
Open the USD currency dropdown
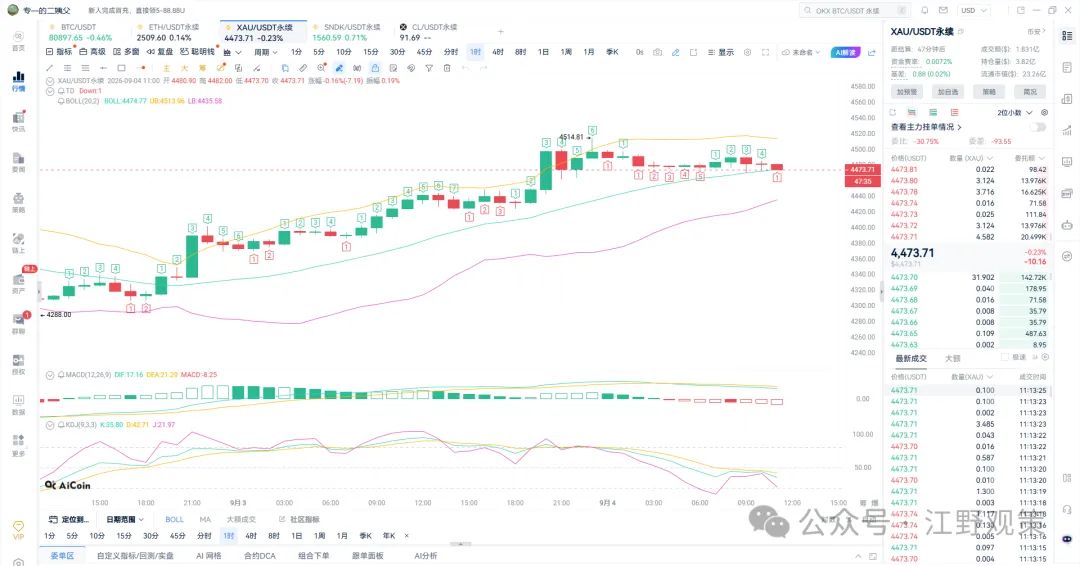point(974,10)
